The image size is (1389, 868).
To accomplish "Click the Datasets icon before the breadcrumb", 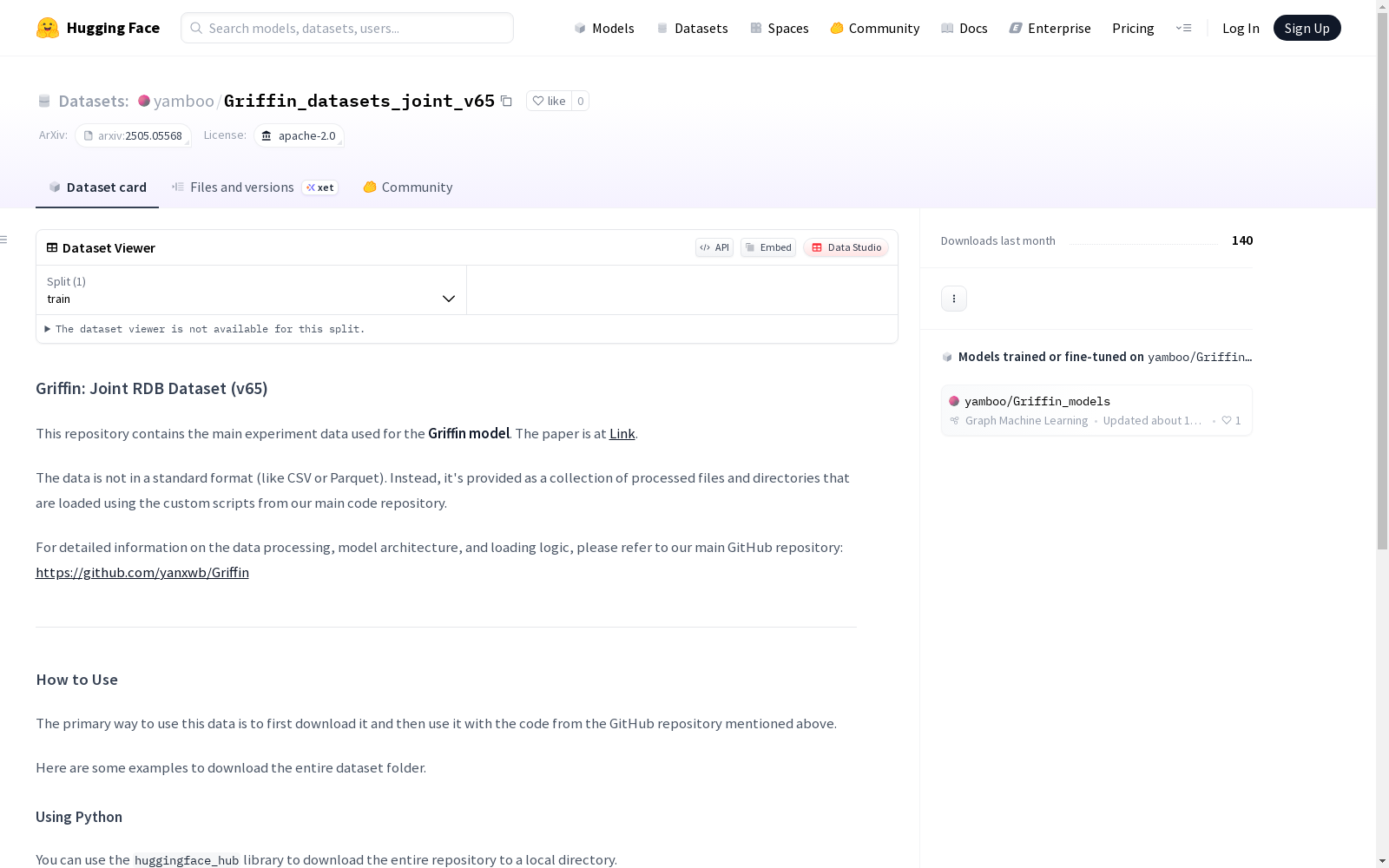I will [44, 101].
